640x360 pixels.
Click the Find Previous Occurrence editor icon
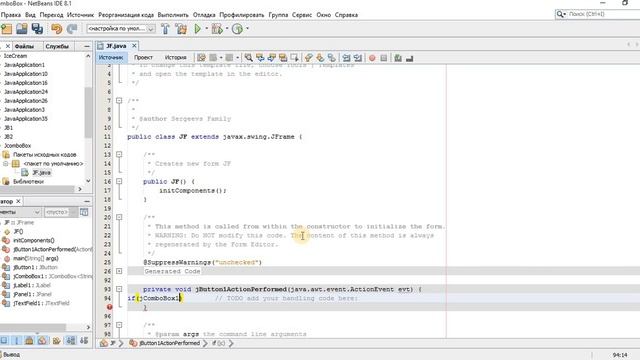tap(260, 58)
